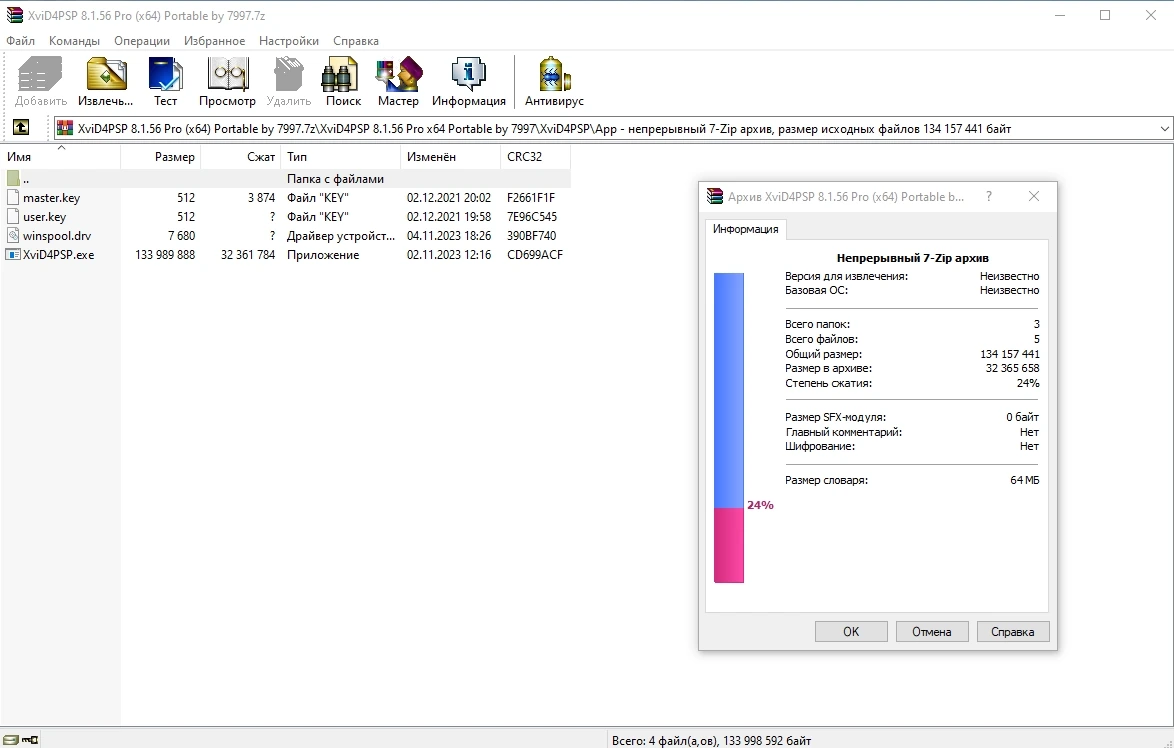Image resolution: width=1174 pixels, height=748 pixels.
Task: Click size value 133 989 888
Action: pyautogui.click(x=165, y=255)
